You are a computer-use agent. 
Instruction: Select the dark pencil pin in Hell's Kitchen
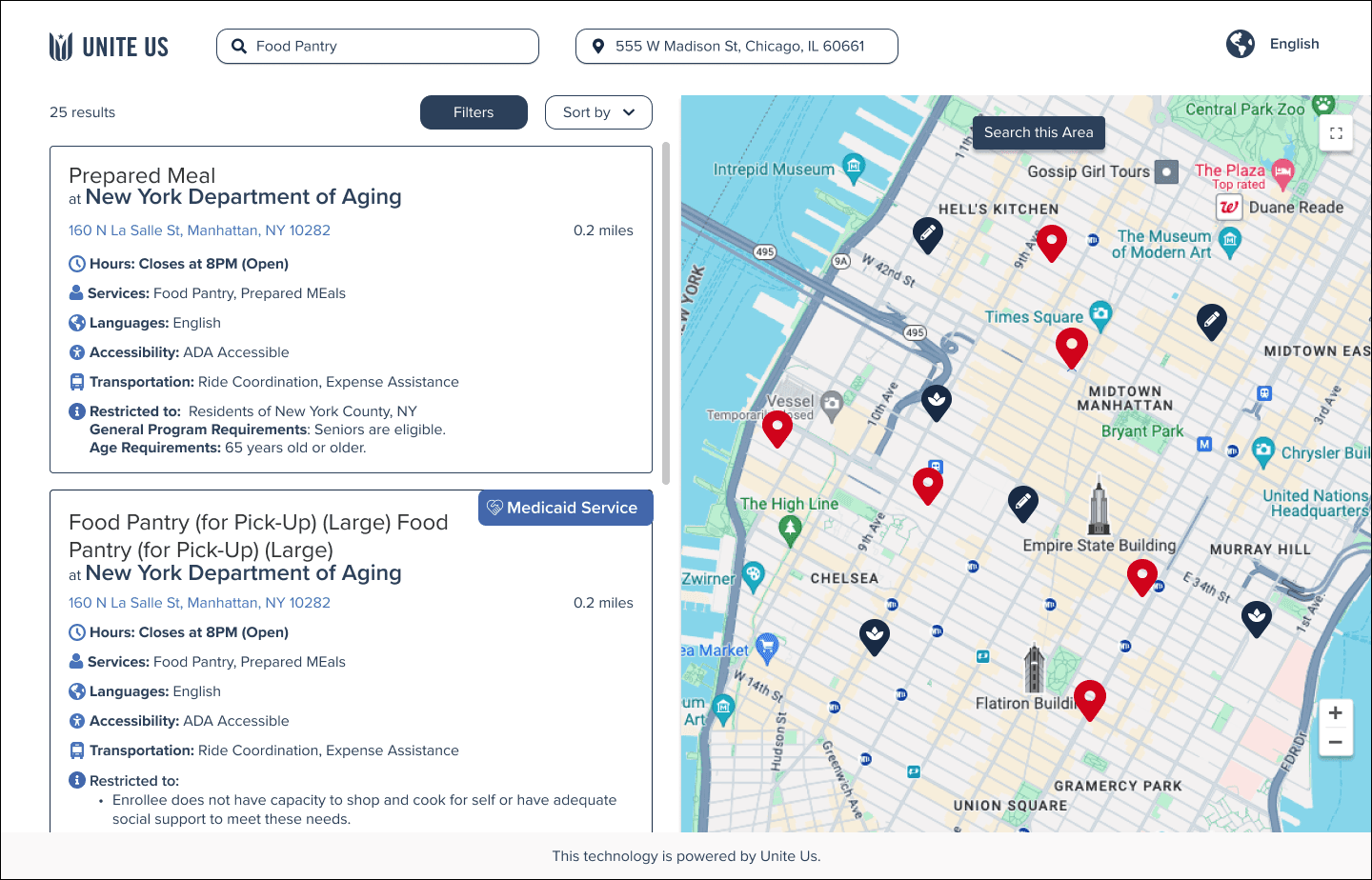coord(928,234)
